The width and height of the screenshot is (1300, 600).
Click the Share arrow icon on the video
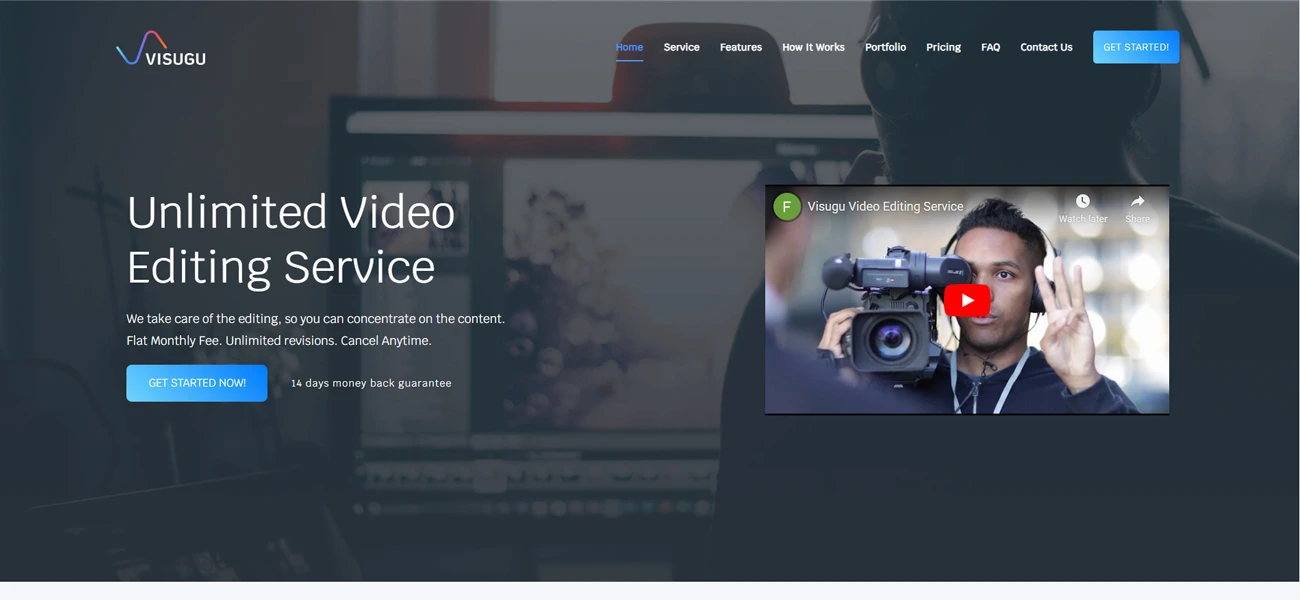(1137, 202)
